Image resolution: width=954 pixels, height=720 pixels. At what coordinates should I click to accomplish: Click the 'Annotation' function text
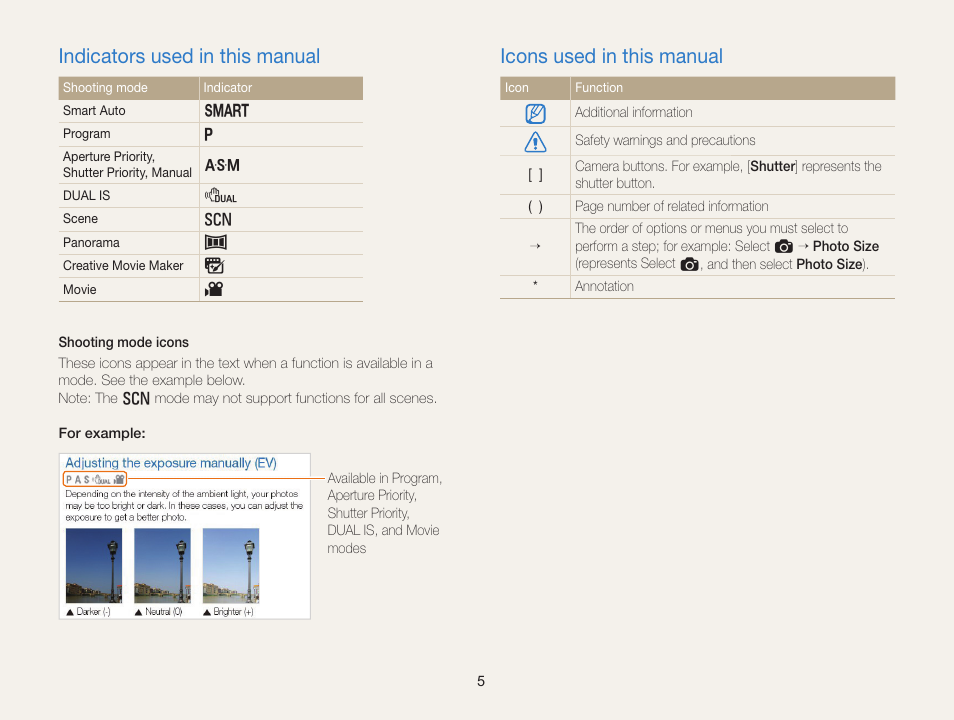pyautogui.click(x=604, y=287)
